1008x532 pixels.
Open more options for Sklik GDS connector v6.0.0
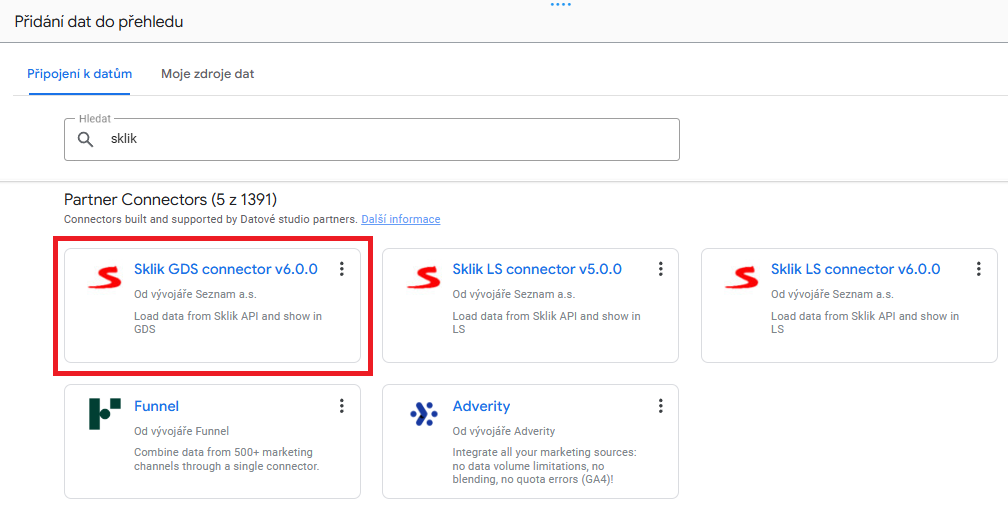coord(342,269)
